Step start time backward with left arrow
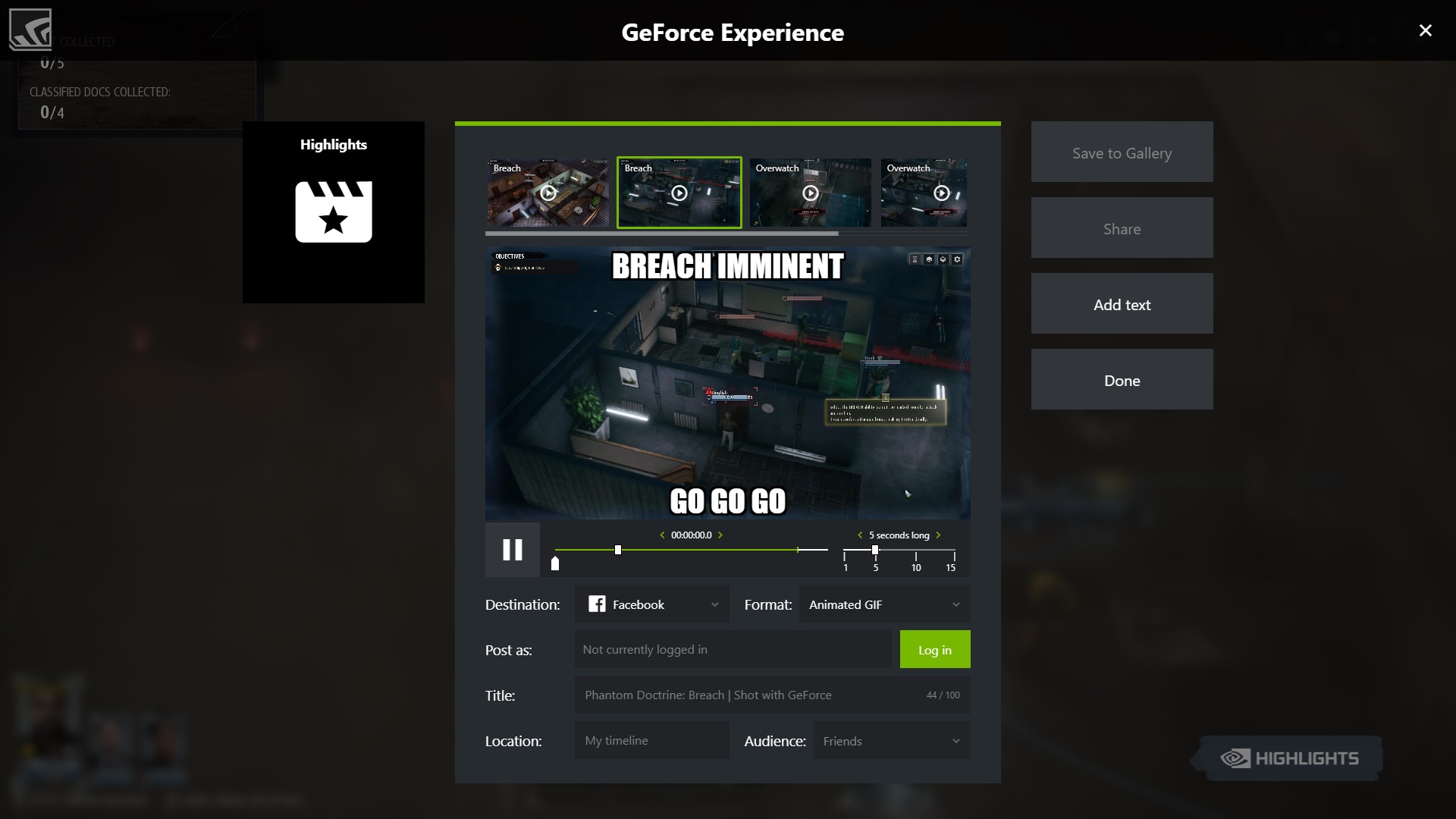1456x819 pixels. (x=662, y=535)
